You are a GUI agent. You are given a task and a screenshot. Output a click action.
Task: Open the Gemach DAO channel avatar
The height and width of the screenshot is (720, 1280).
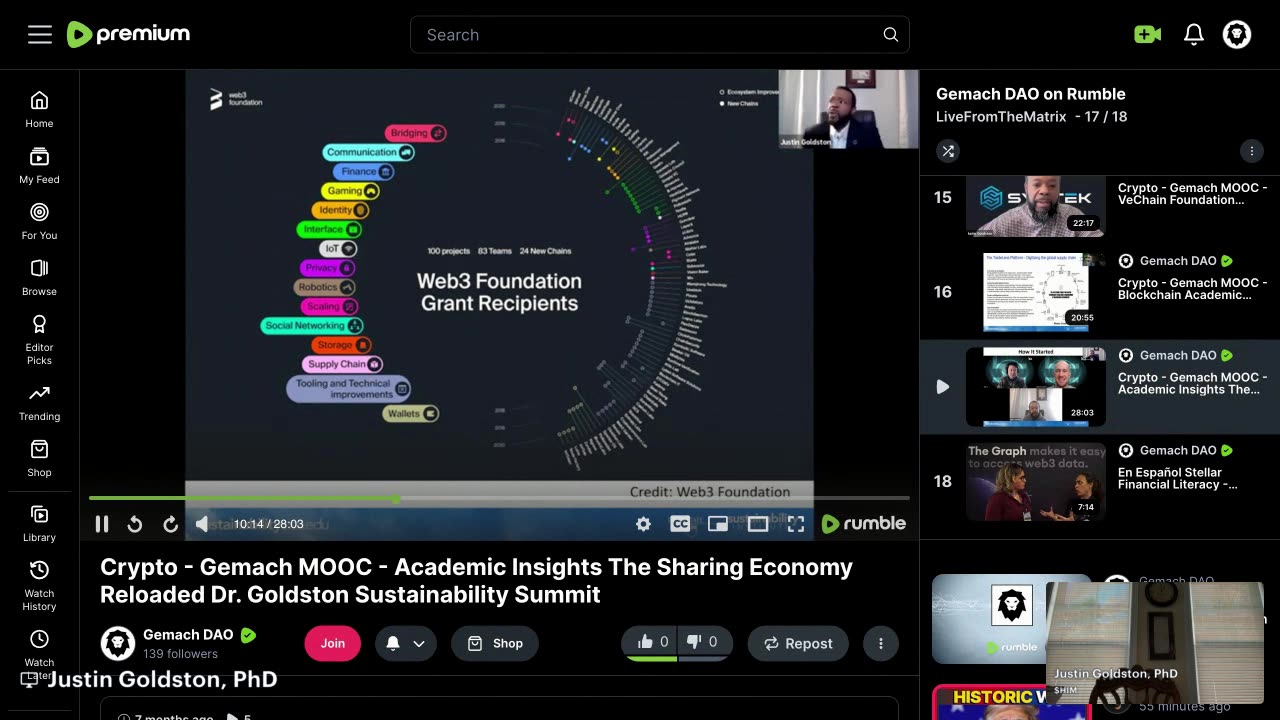(117, 643)
